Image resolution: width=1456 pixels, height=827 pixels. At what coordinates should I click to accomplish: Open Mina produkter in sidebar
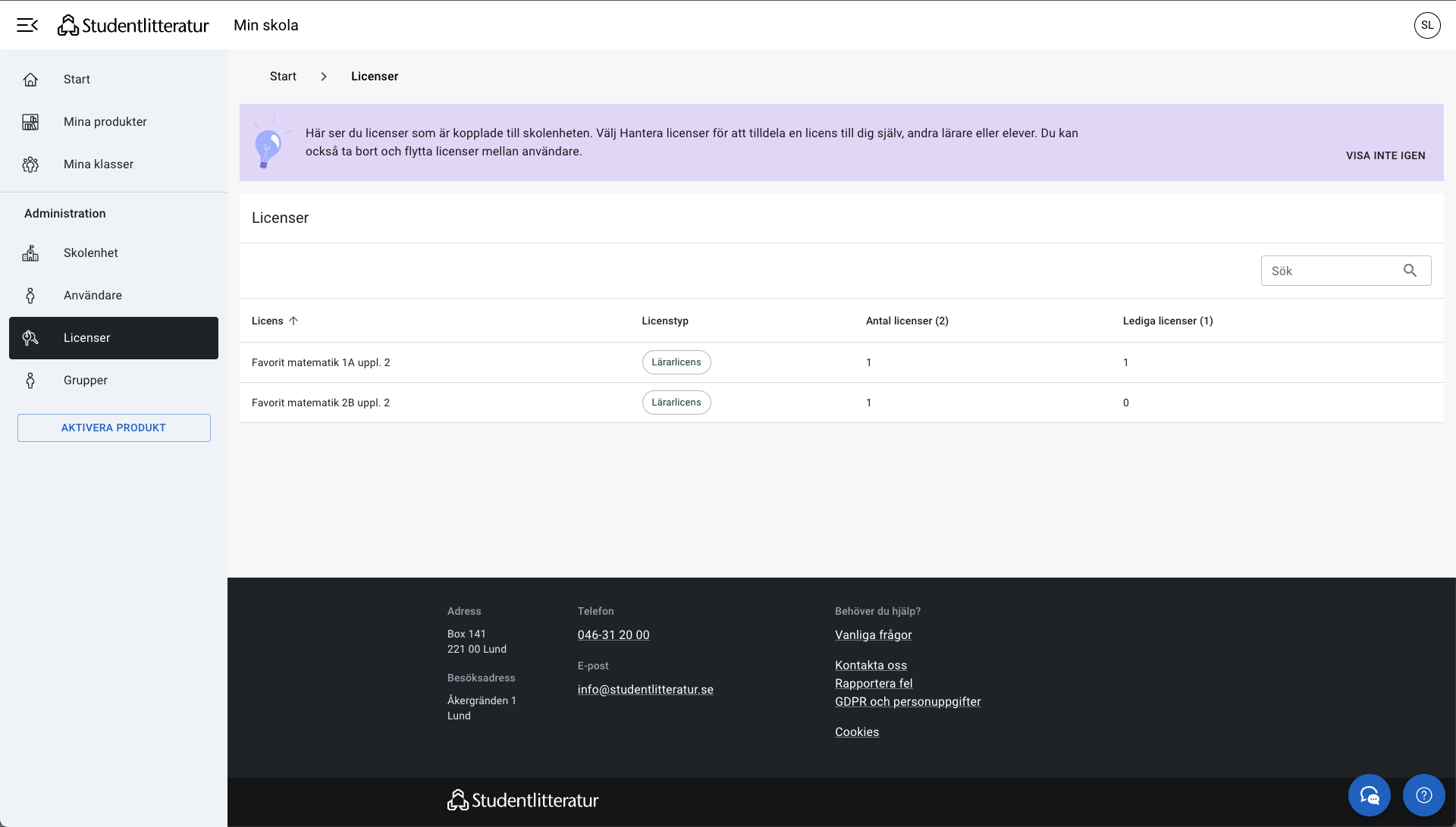105,122
